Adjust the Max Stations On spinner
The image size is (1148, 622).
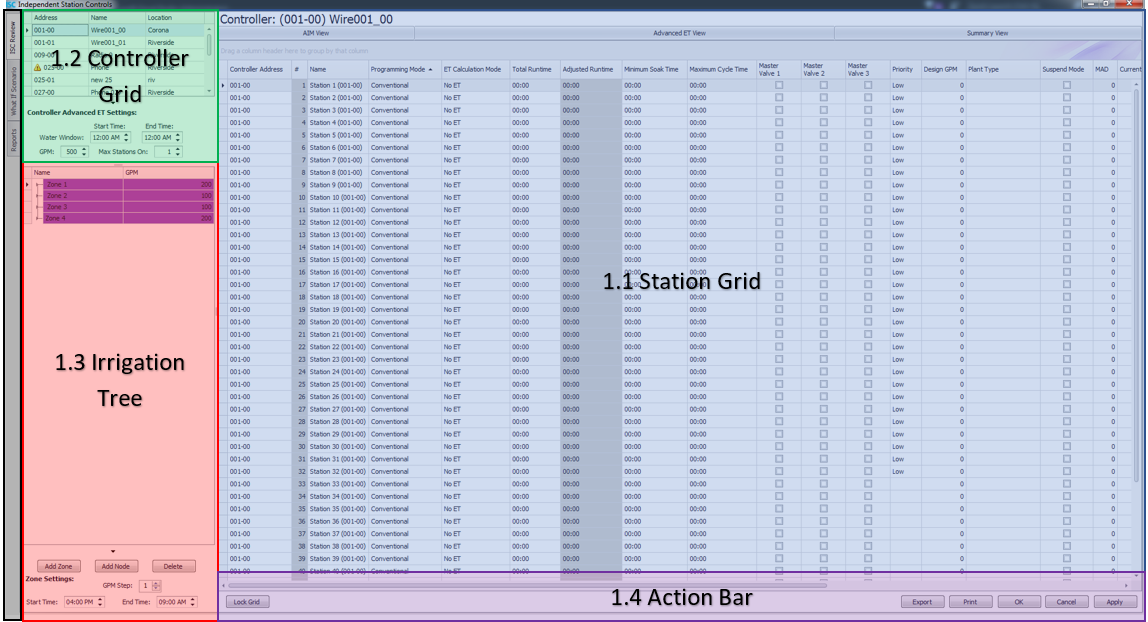(x=178, y=151)
